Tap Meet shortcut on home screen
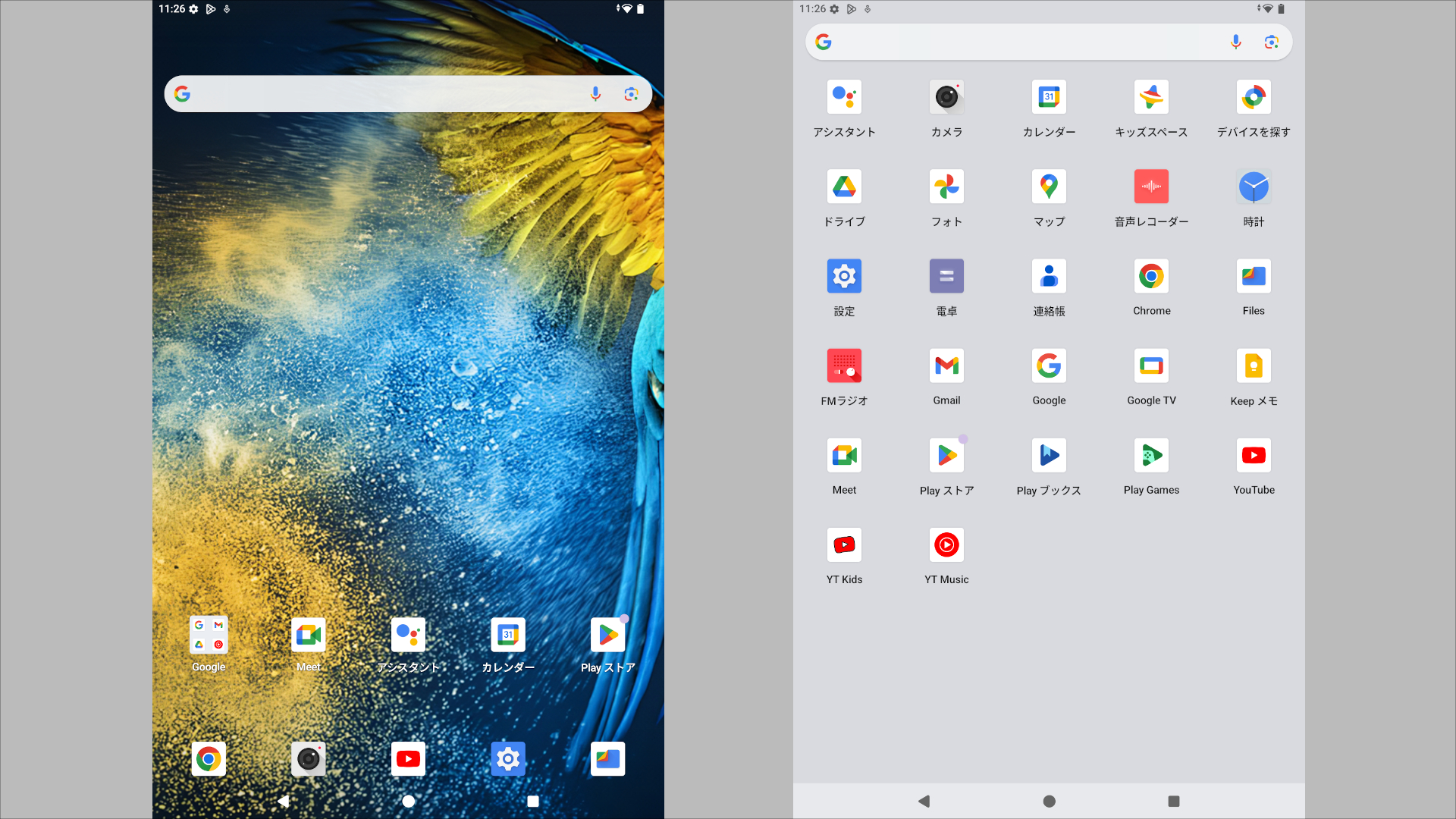The height and width of the screenshot is (819, 1456). (x=309, y=635)
